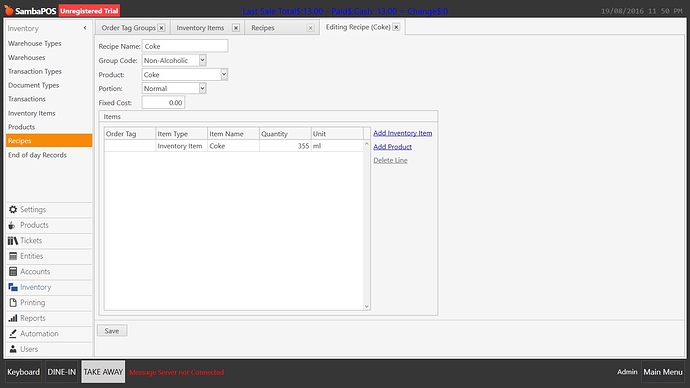Click the Item Name column header
The width and height of the screenshot is (690, 388).
click(x=233, y=134)
